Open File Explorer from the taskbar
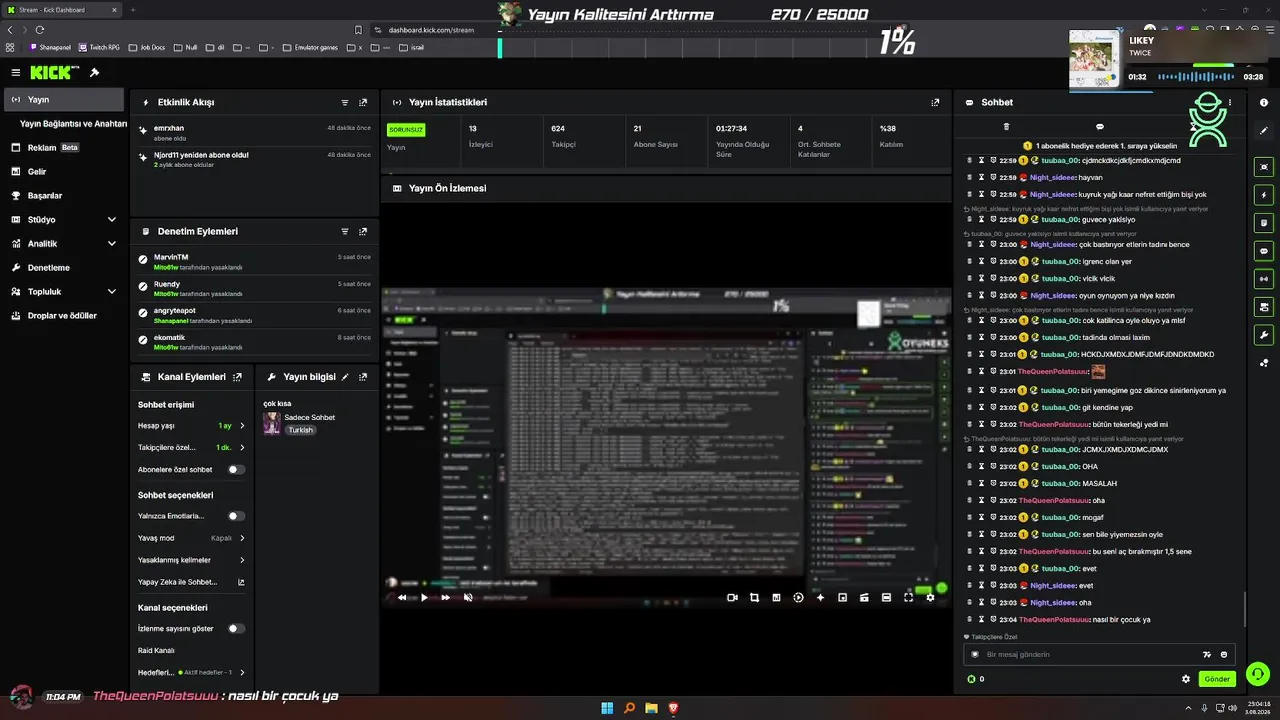The height and width of the screenshot is (720, 1280). (x=651, y=708)
